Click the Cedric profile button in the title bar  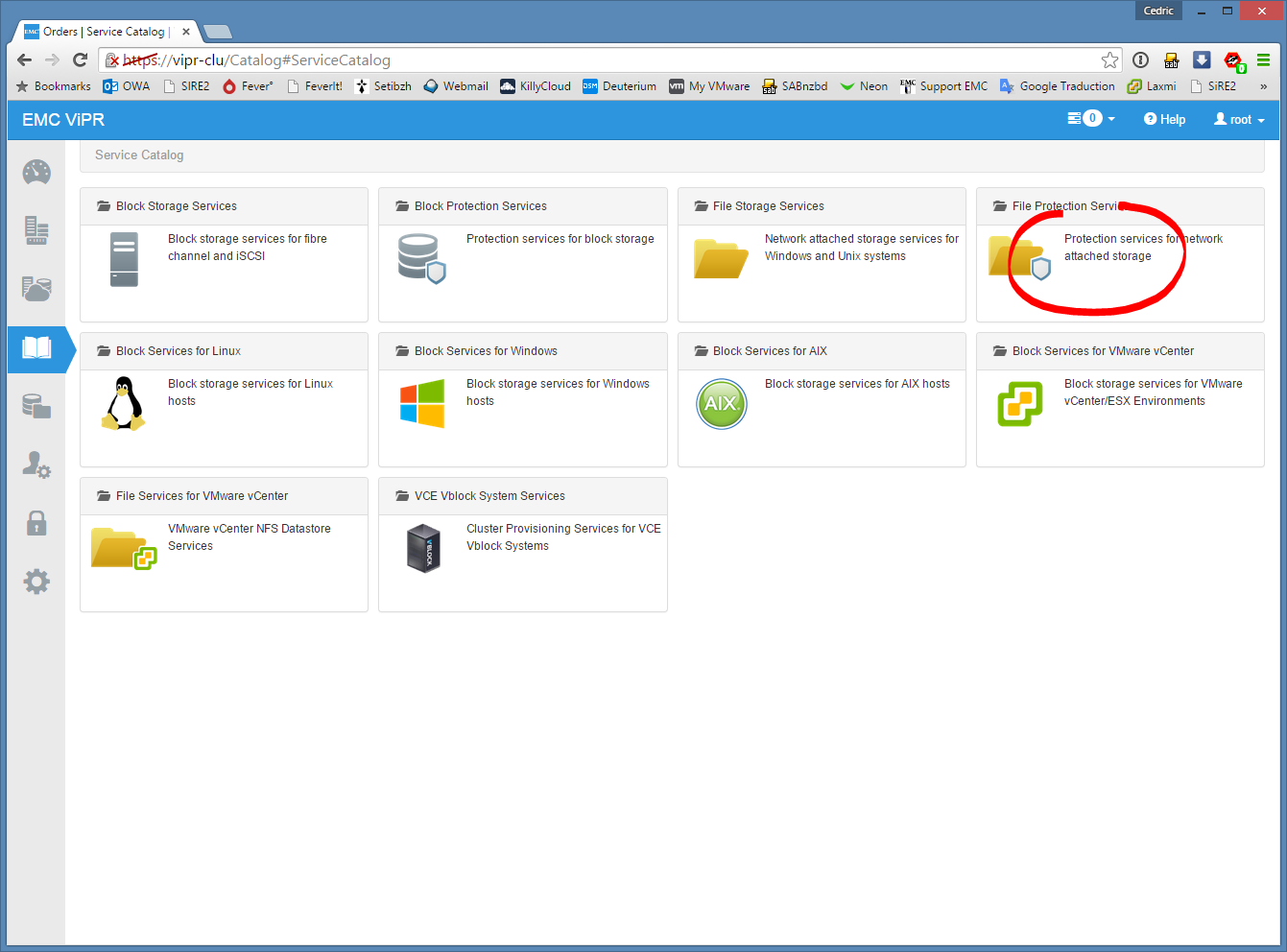(1158, 11)
